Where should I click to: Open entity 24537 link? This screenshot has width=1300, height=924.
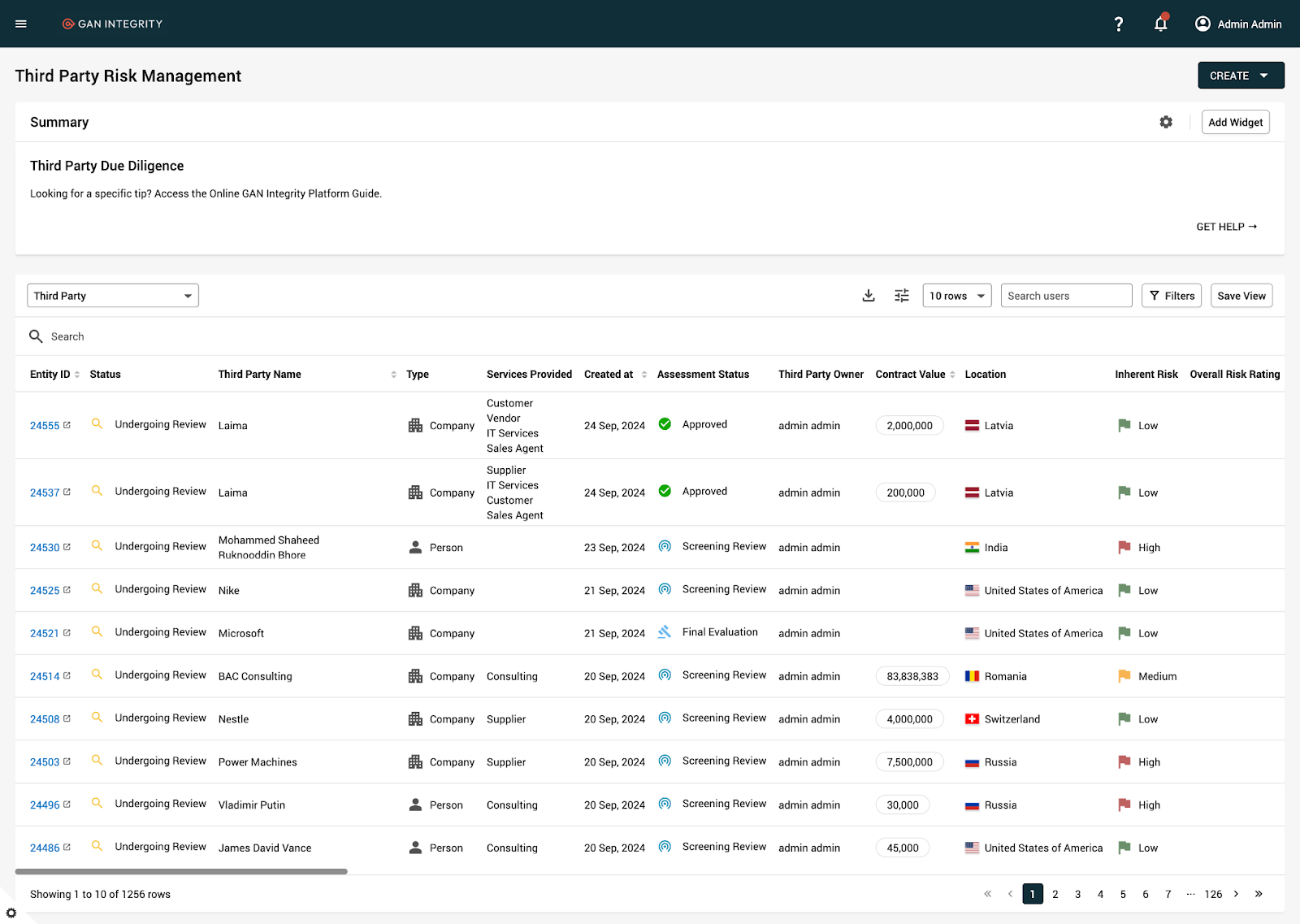click(x=45, y=492)
